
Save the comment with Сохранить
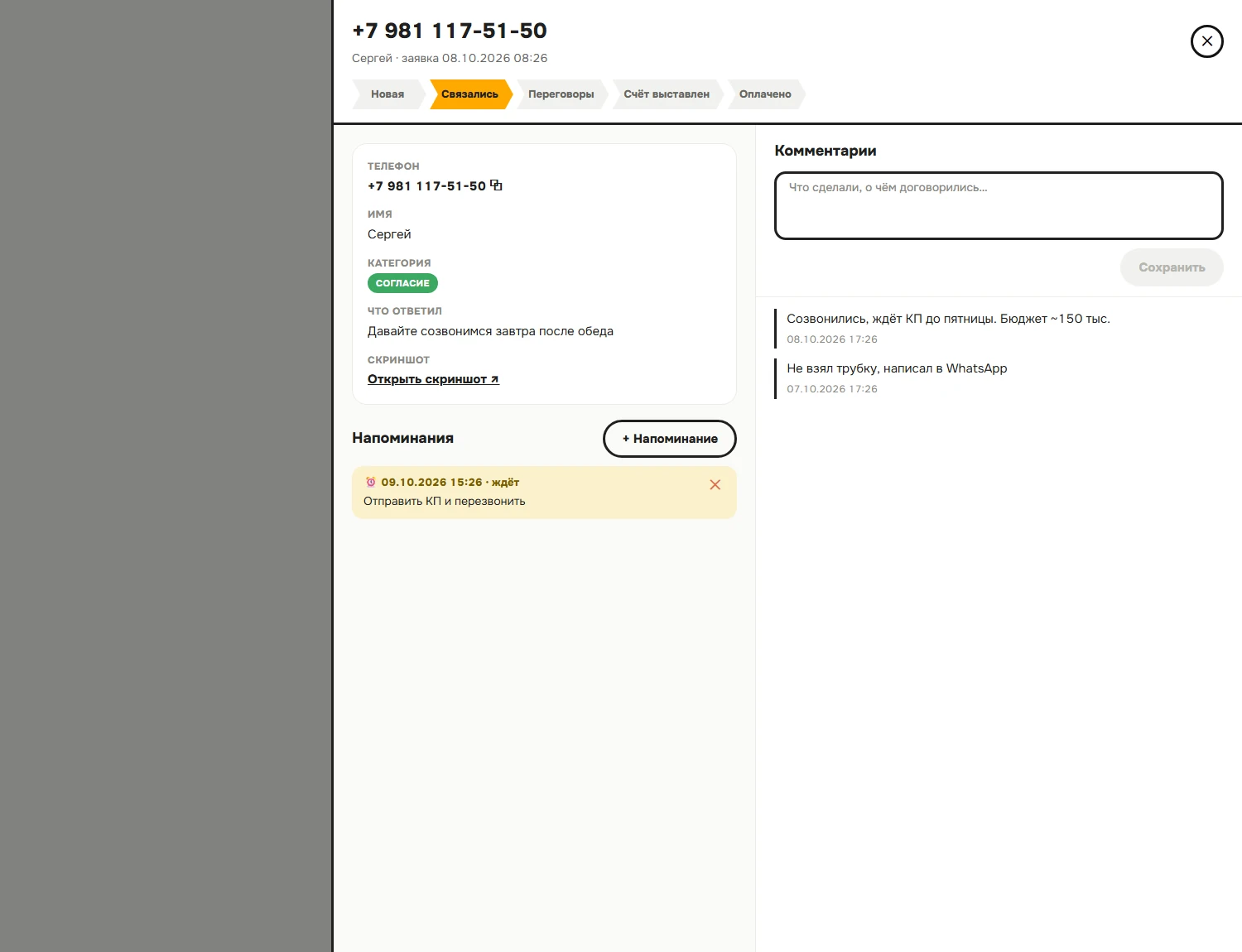point(1172,267)
